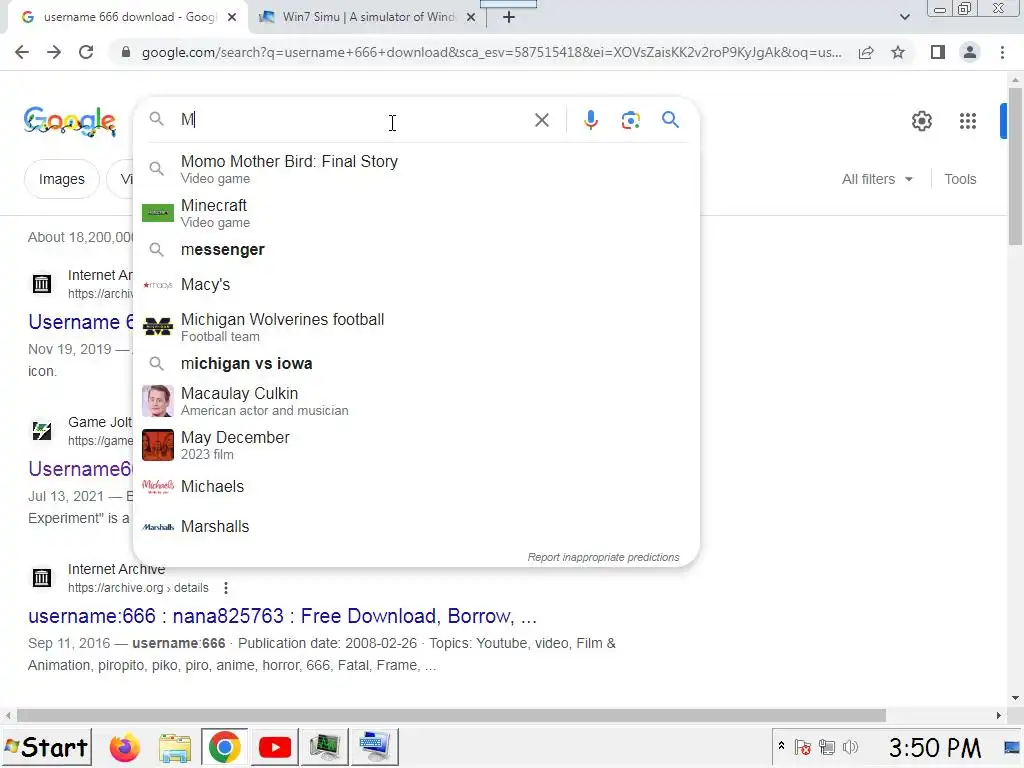Reload the current page
1024x768 pixels.
(86, 52)
